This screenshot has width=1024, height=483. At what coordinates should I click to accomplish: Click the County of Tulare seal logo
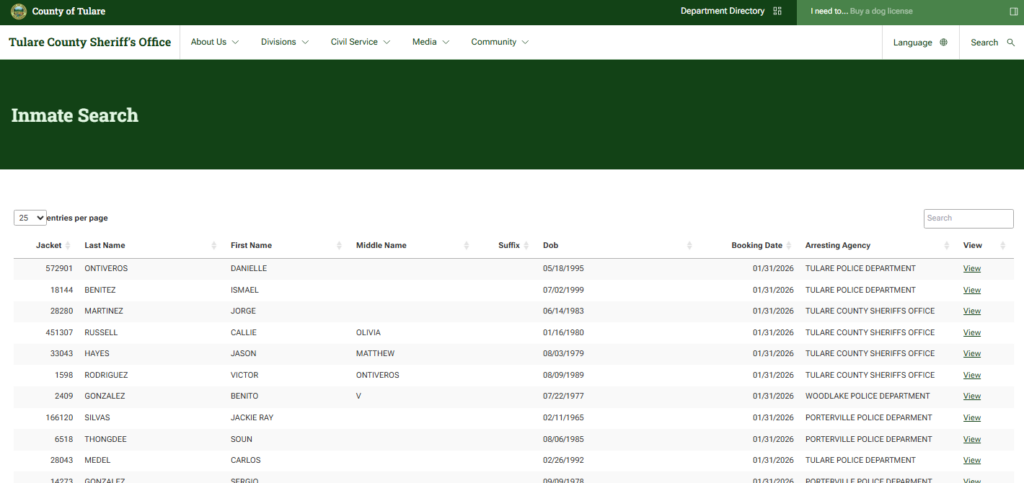pyautogui.click(x=18, y=12)
